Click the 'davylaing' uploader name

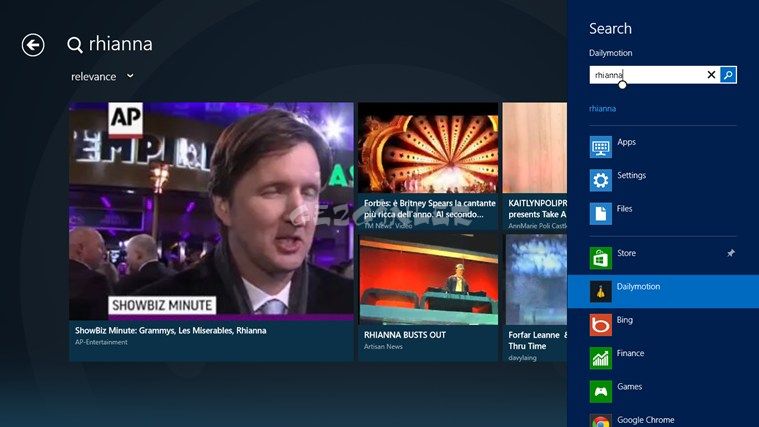pyautogui.click(x=522, y=358)
